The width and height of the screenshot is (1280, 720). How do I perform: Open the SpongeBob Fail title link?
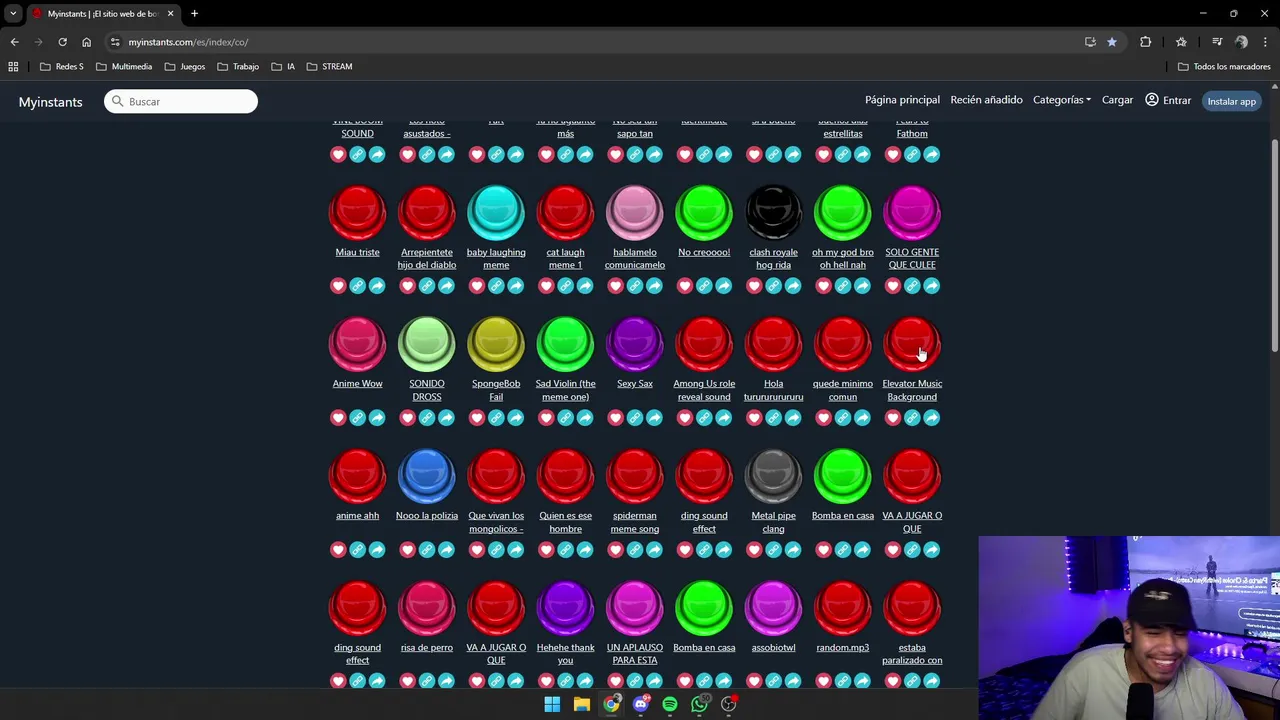pyautogui.click(x=496, y=390)
